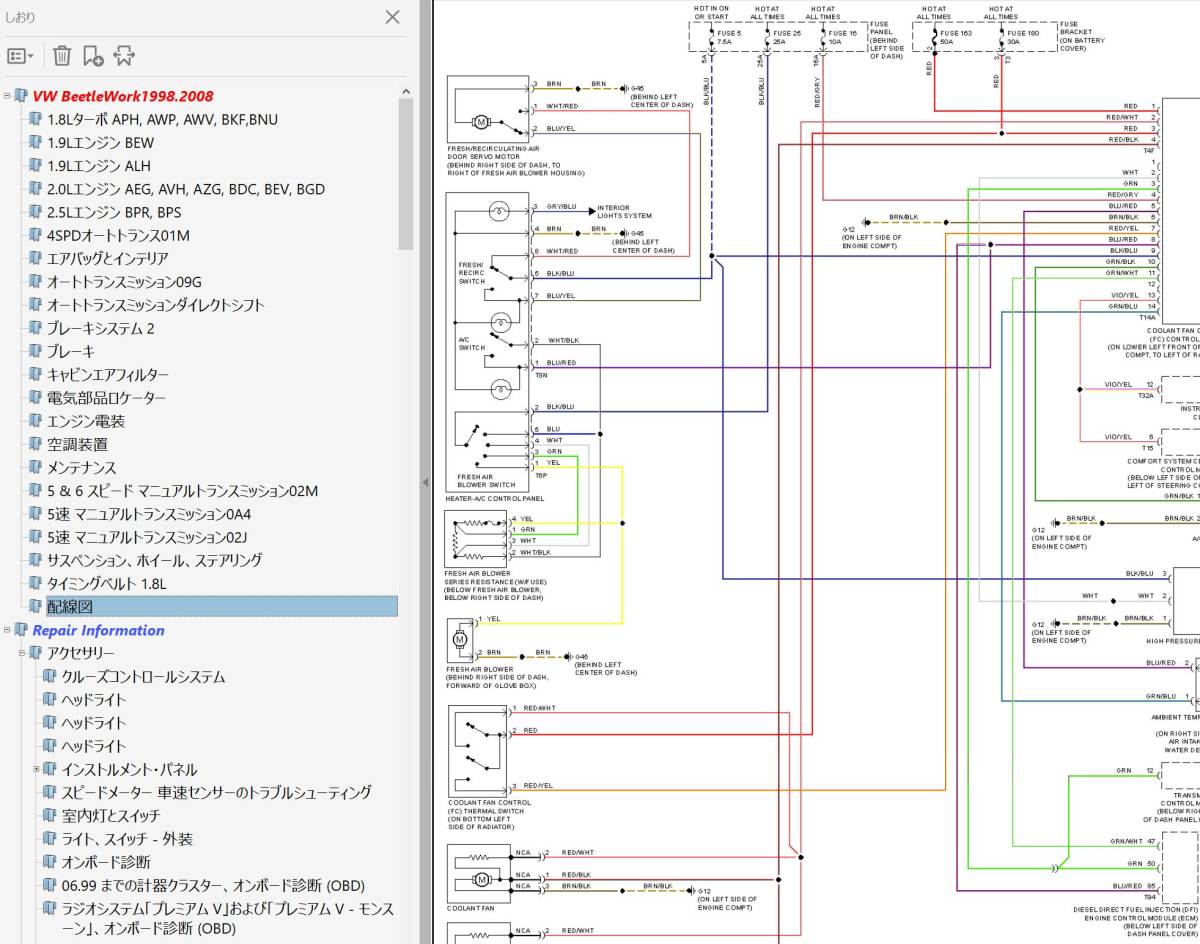Collapse the VW BeetleWork1998.2008 tree node
1200x944 pixels.
pos(7,96)
